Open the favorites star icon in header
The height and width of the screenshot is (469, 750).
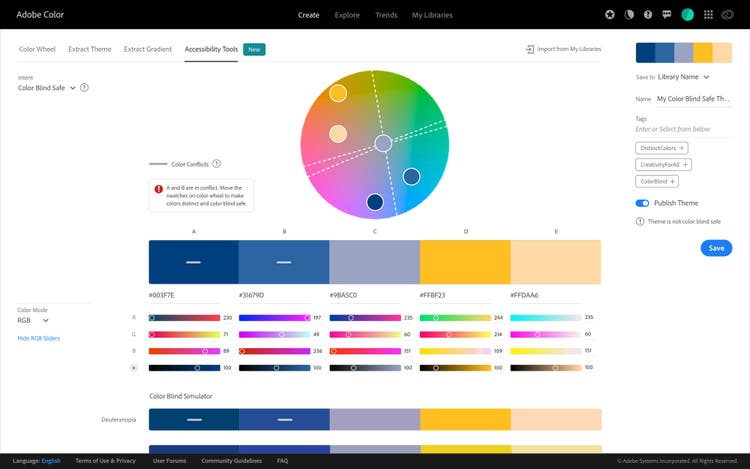click(609, 14)
